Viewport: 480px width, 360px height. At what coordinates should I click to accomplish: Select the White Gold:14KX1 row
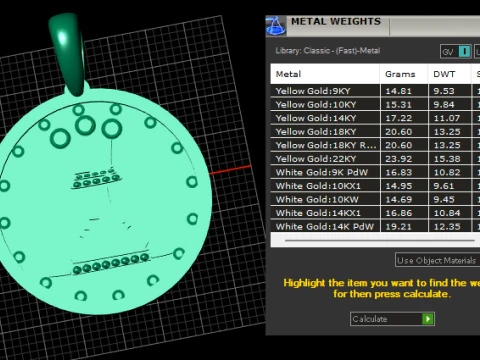coord(375,213)
